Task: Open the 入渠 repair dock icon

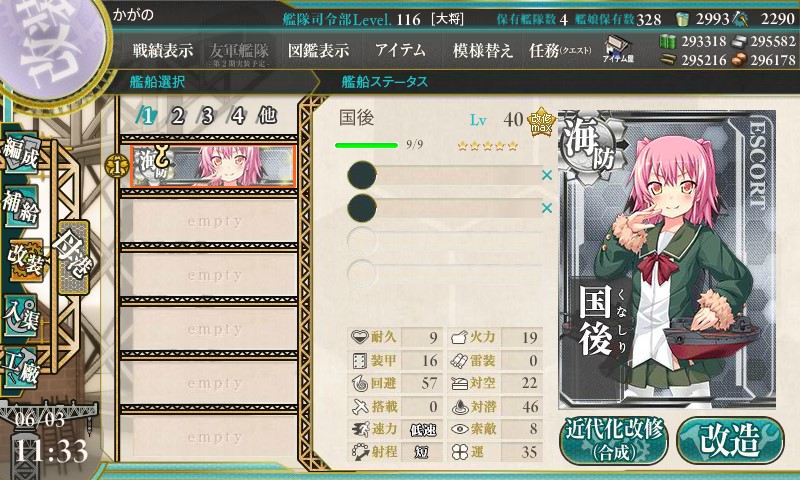Action: [x=21, y=315]
